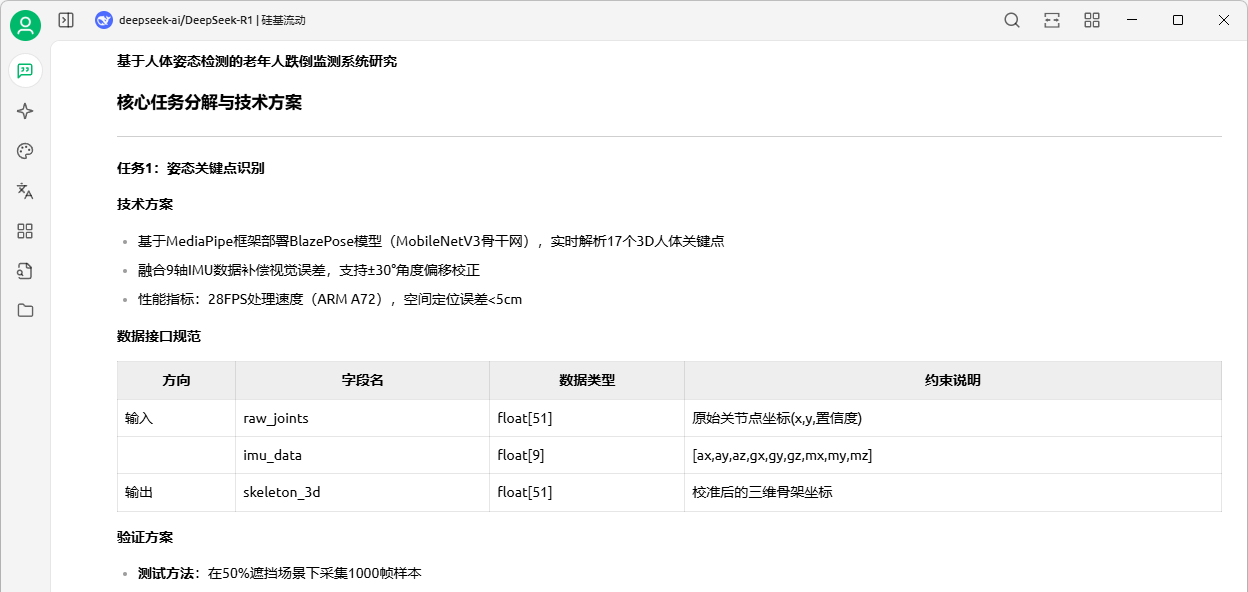Minimize the application window
This screenshot has height=592, width=1248.
(x=1132, y=20)
